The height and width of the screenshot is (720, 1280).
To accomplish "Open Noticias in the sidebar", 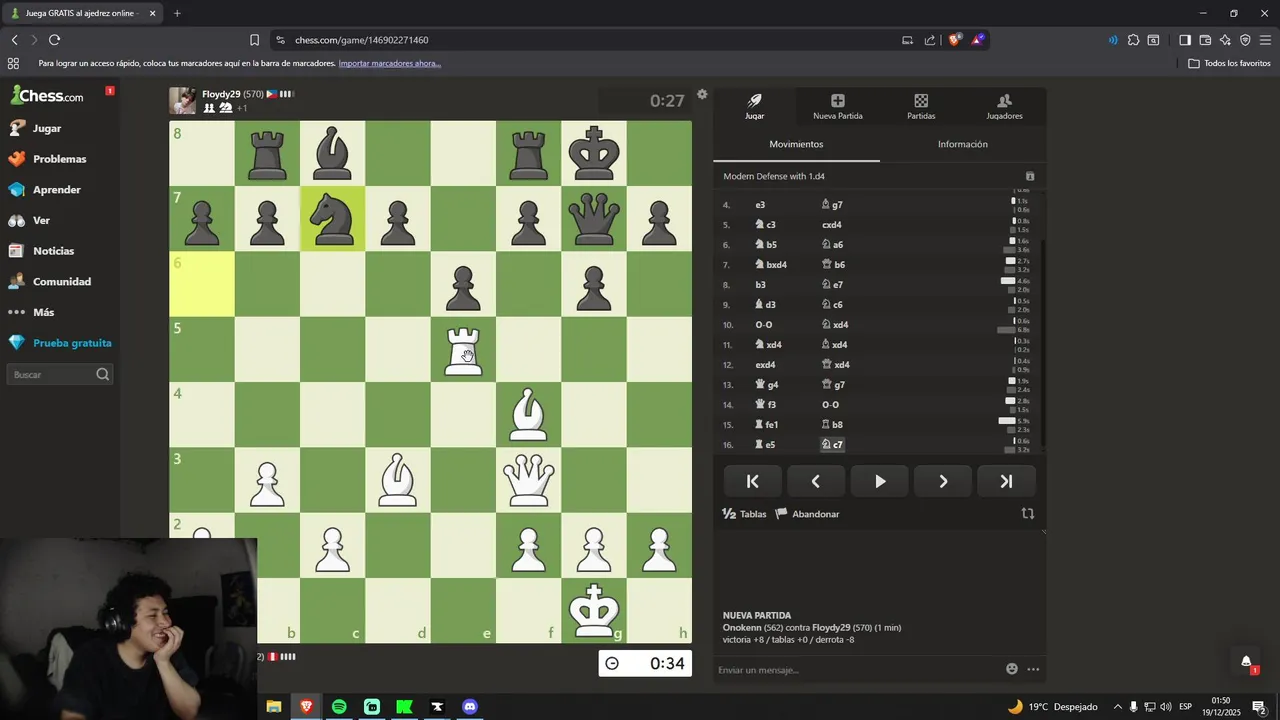I will pyautogui.click(x=41, y=251).
